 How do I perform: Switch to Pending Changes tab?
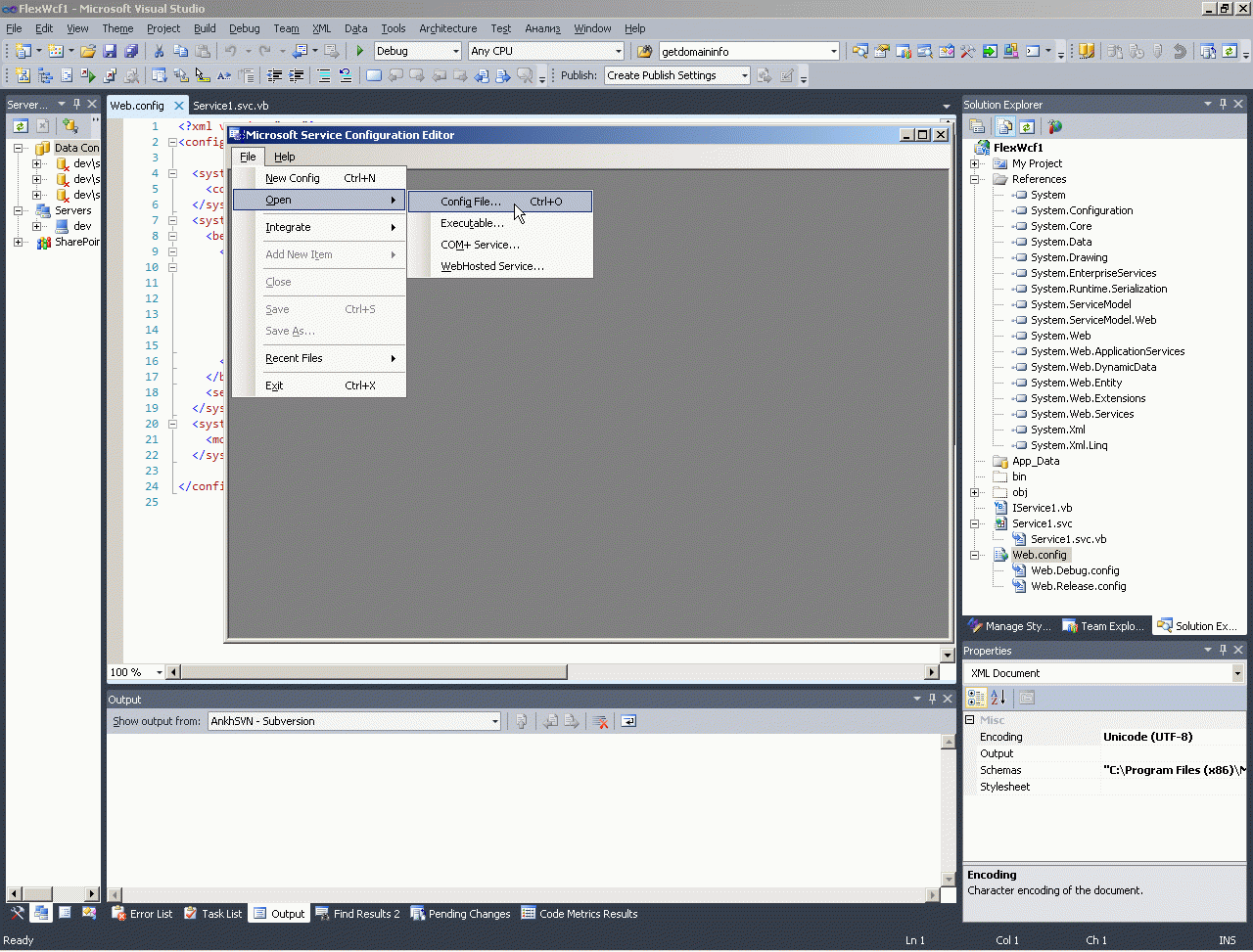click(x=460, y=914)
